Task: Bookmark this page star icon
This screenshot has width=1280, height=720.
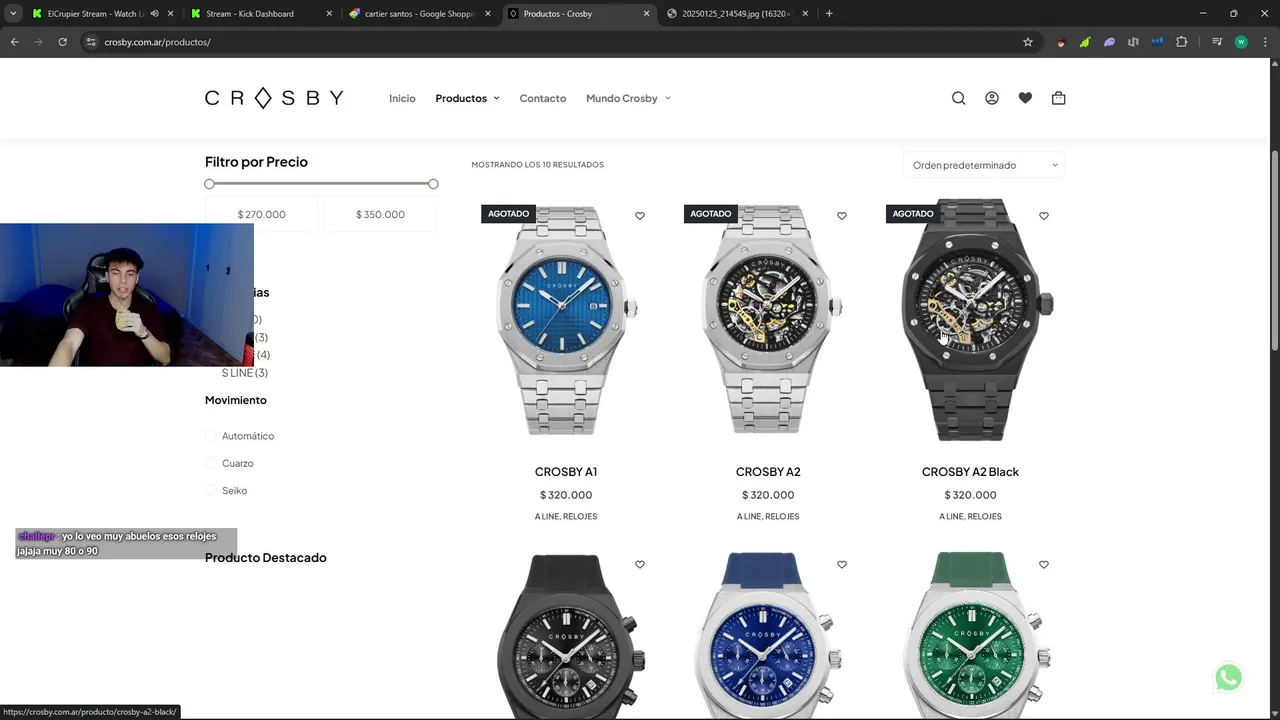Action: pos(1027,42)
